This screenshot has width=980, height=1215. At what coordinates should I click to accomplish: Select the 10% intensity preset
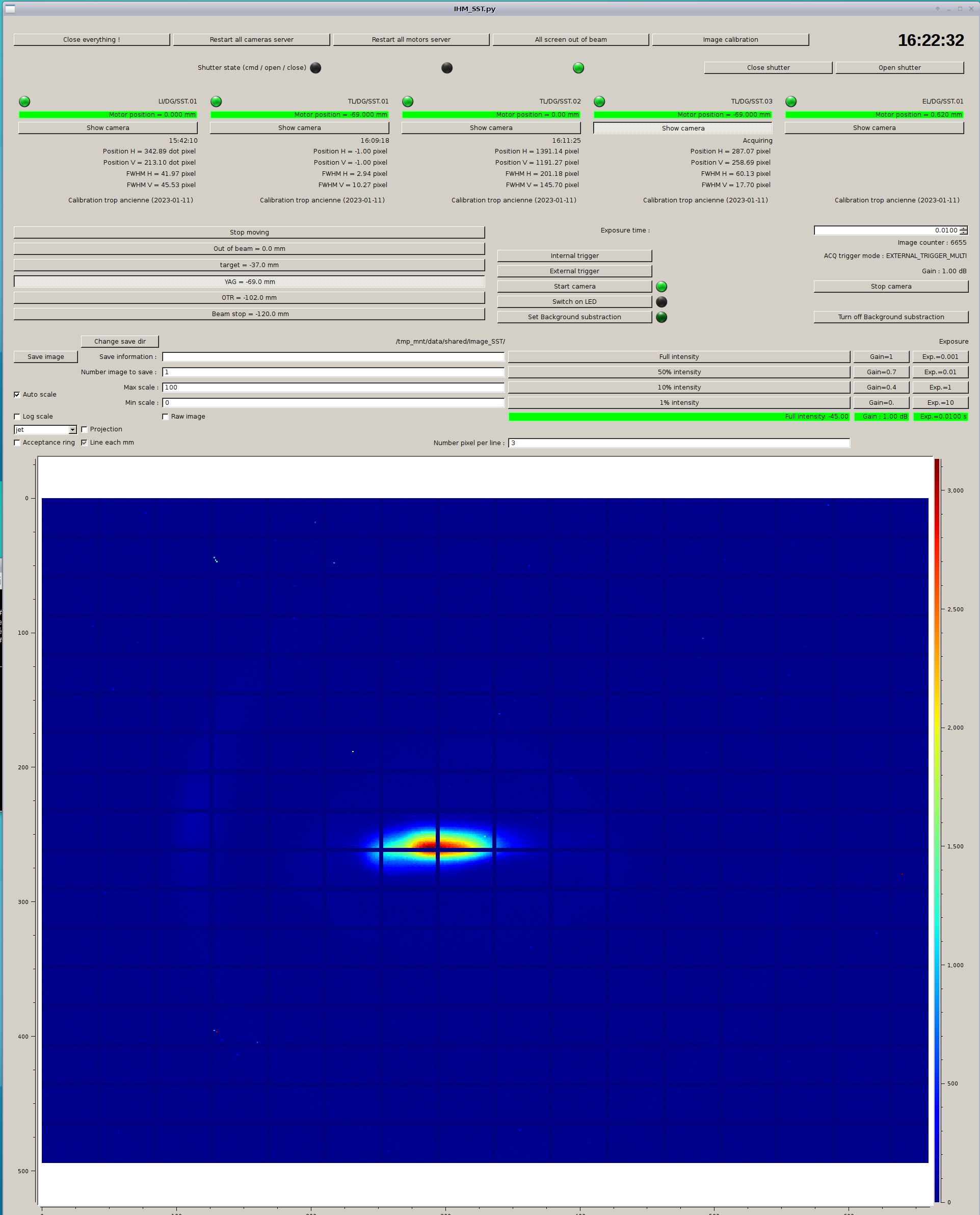[x=678, y=387]
